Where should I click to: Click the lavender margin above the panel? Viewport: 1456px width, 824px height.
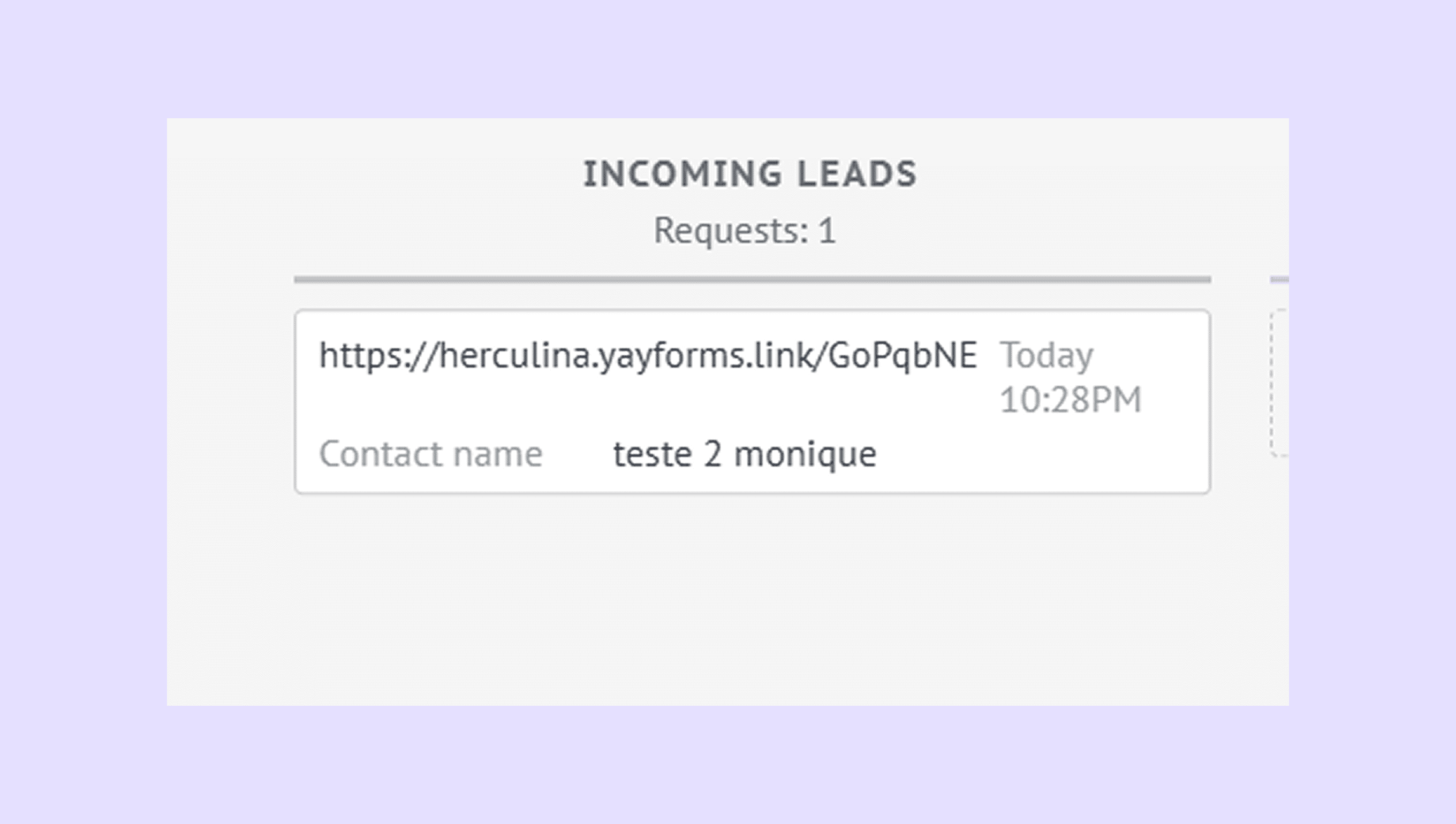728,57
